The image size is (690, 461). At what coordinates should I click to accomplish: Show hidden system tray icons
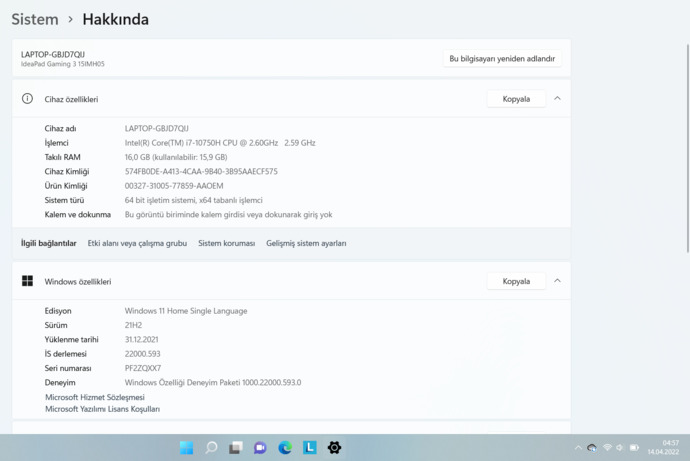[x=578, y=448]
